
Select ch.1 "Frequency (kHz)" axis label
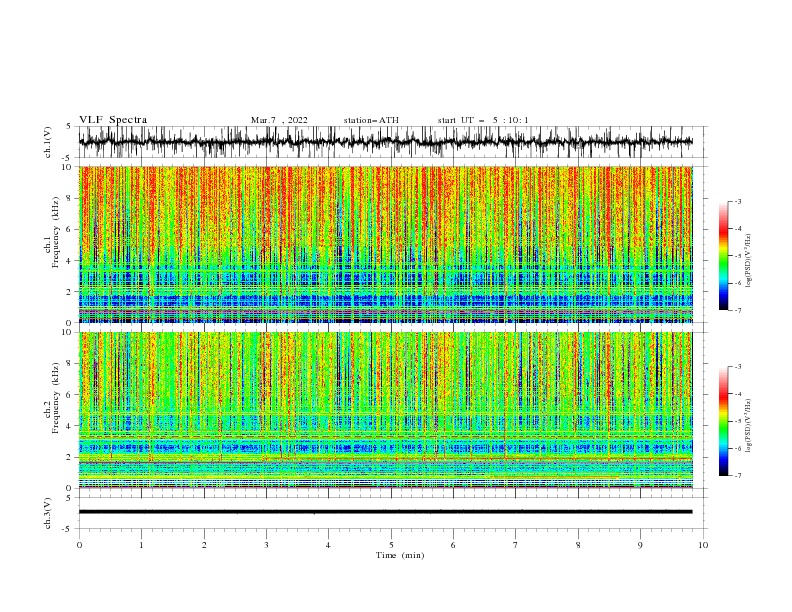[x=56, y=232]
